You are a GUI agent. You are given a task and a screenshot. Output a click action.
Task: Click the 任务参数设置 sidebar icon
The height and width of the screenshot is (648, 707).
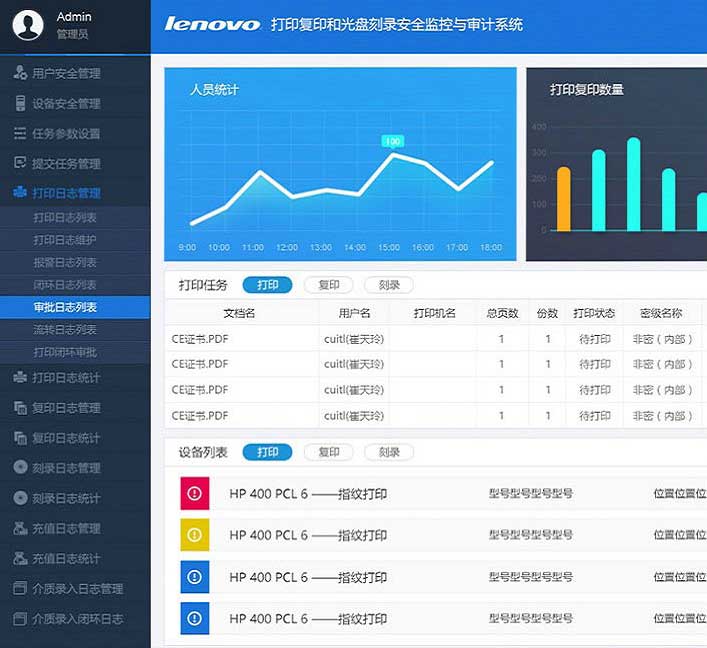tap(20, 133)
